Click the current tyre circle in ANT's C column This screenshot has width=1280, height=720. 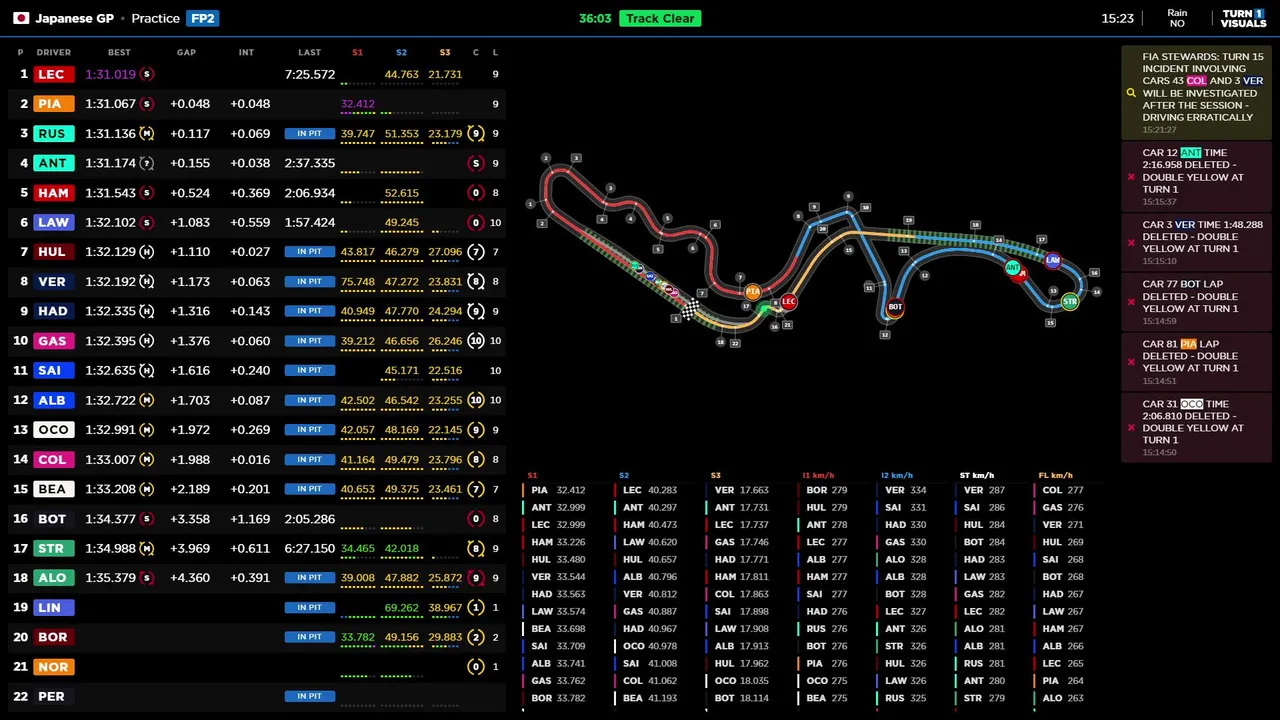click(476, 163)
